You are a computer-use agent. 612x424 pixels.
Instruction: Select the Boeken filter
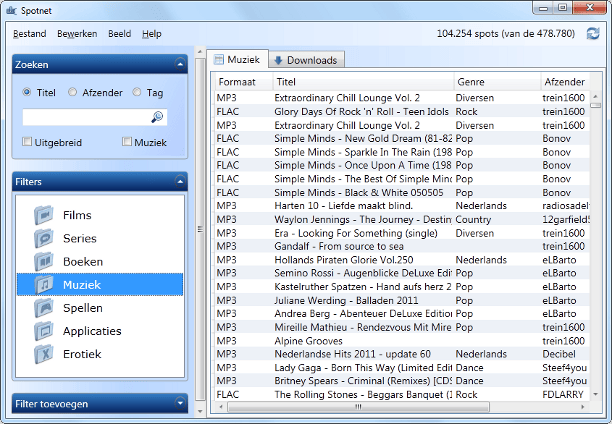[x=100, y=262]
